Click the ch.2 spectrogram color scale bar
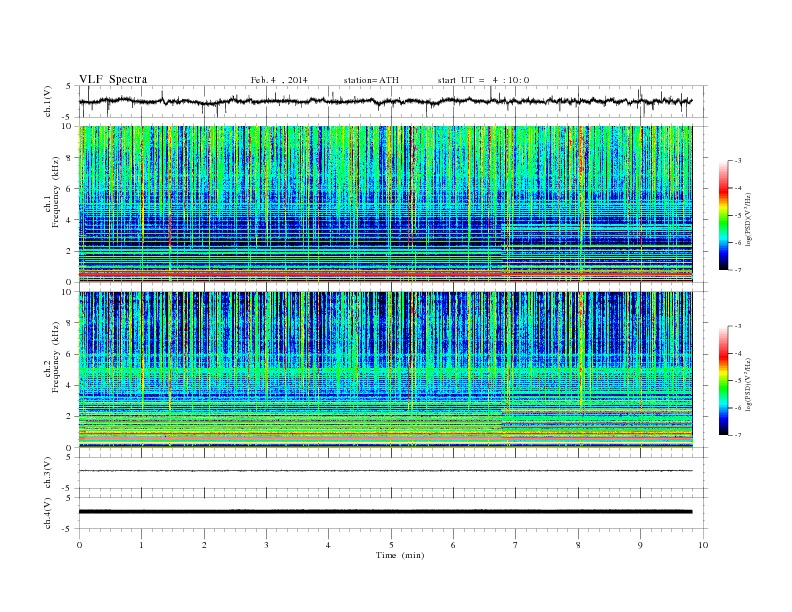Screen dimensions: 792x612 coord(723,381)
